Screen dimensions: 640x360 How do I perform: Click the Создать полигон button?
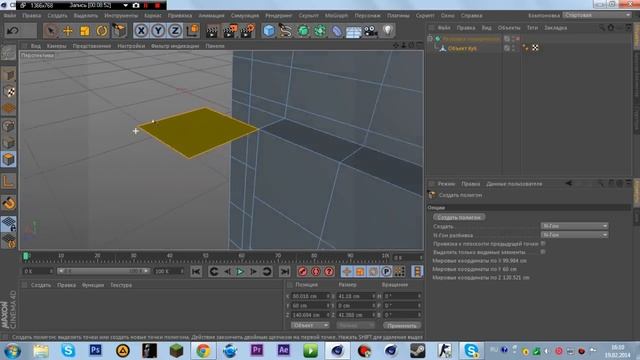pyautogui.click(x=459, y=217)
